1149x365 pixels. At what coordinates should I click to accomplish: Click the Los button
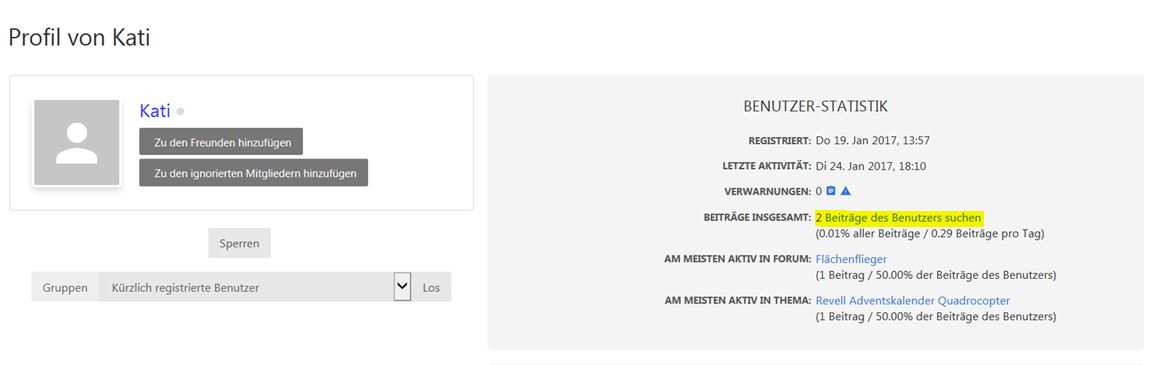[432, 287]
